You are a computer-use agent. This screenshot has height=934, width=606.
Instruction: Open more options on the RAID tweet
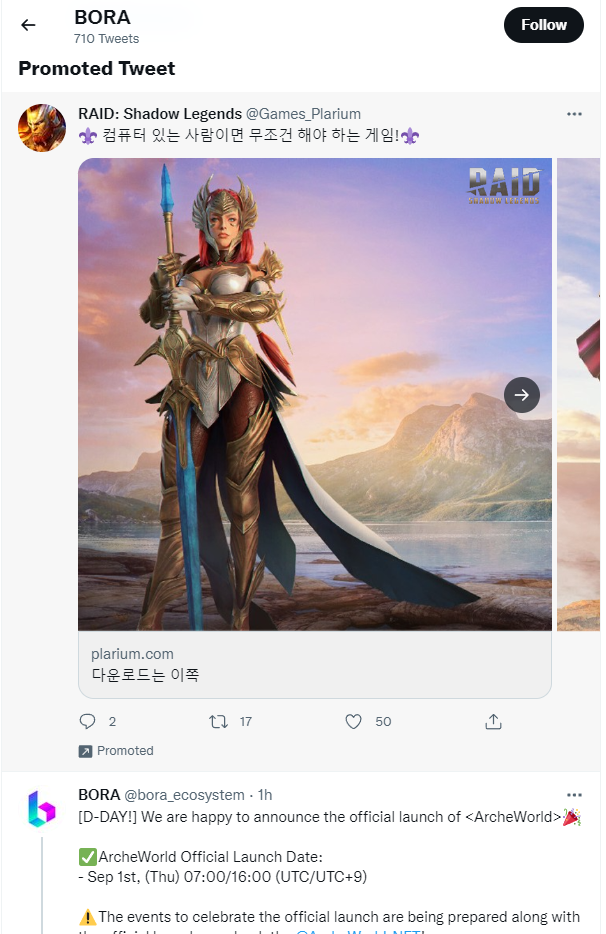[574, 114]
